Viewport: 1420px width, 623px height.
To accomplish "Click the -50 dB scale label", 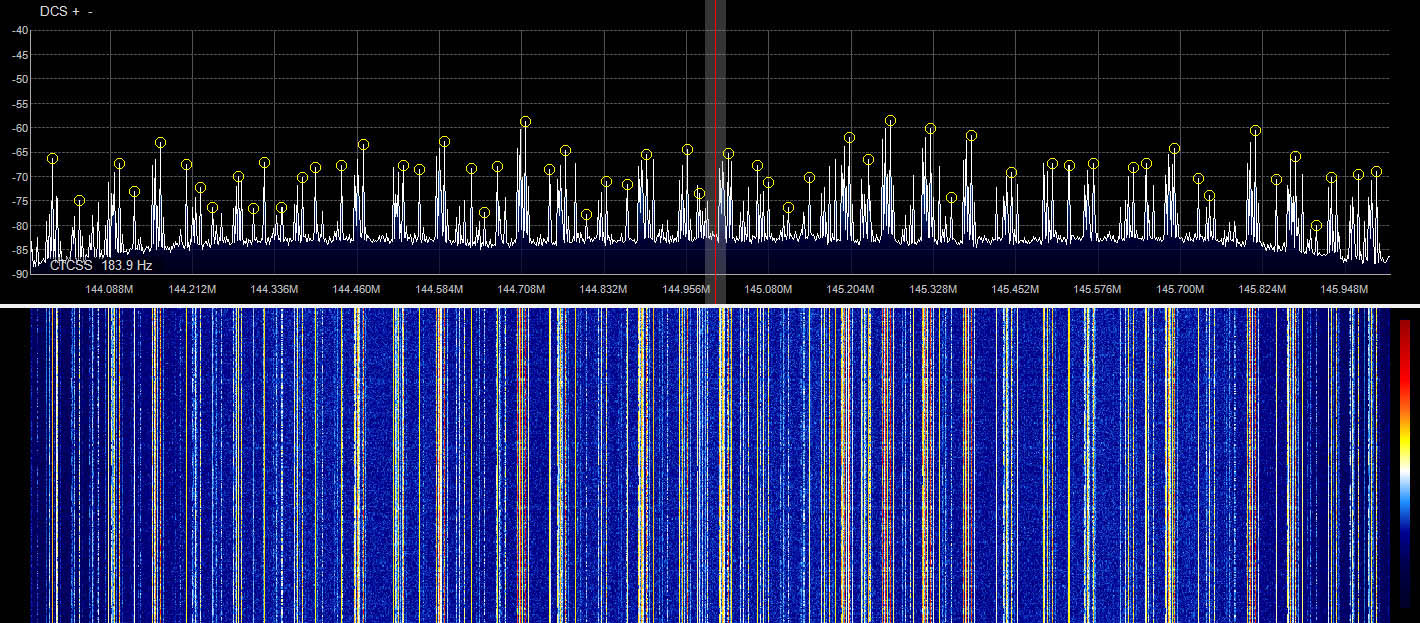I will click(19, 79).
